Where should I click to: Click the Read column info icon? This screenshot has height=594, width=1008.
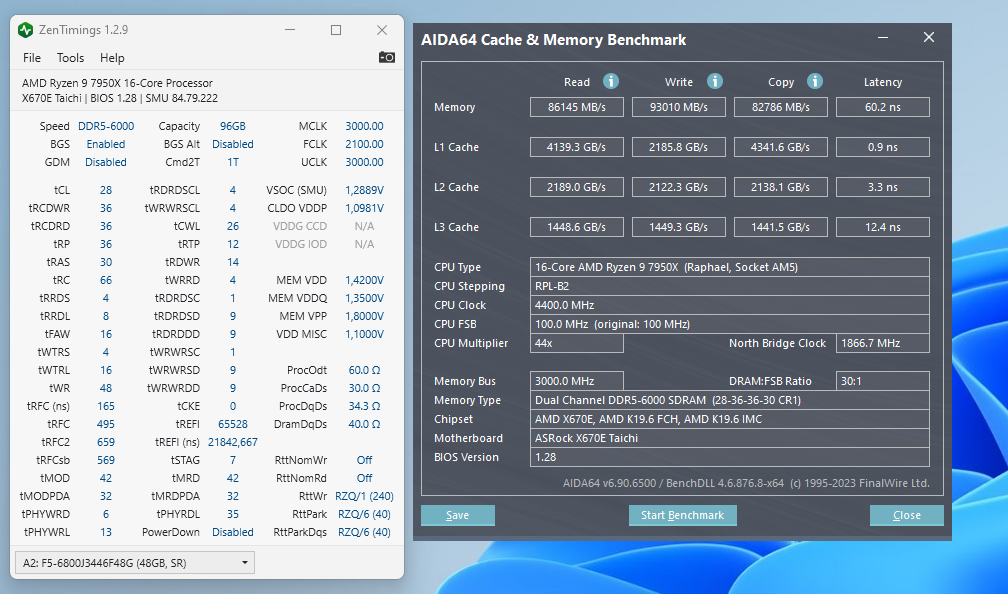(611, 81)
